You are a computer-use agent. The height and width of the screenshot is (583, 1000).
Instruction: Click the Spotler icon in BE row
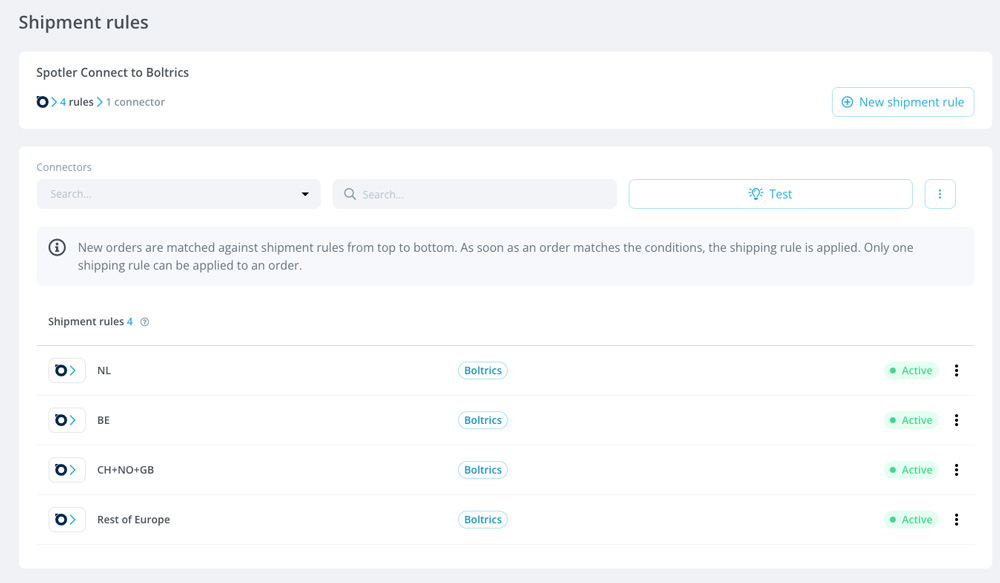click(x=67, y=420)
